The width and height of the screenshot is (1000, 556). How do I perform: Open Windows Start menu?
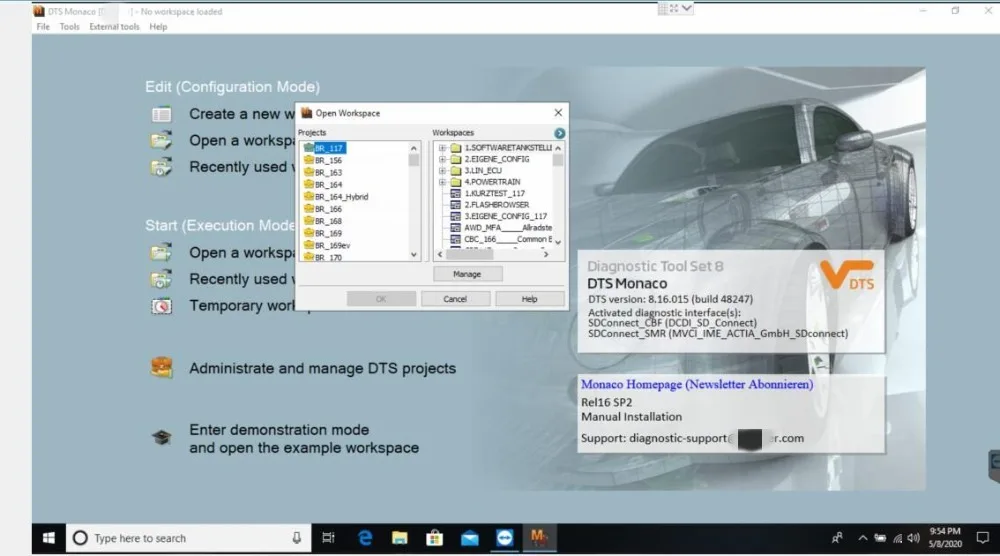pyautogui.click(x=48, y=538)
